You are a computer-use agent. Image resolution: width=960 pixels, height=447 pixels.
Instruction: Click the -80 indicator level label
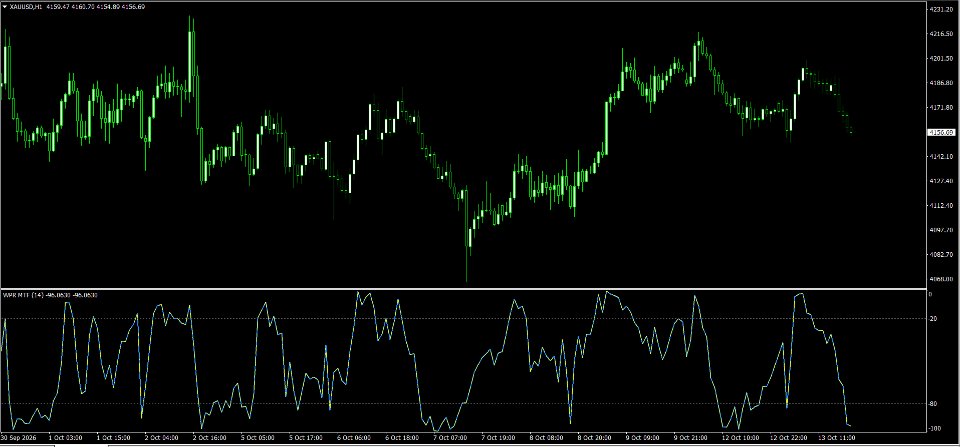coord(934,404)
